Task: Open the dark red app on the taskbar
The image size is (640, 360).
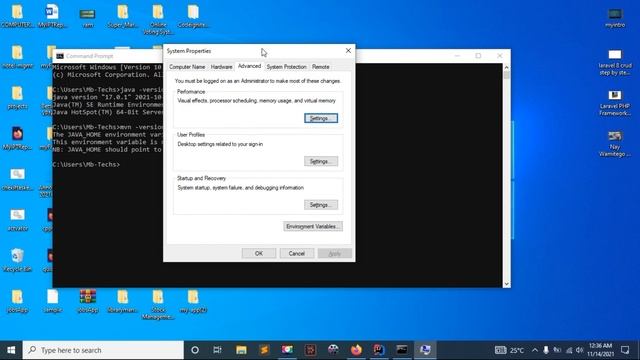Action: (x=310, y=350)
